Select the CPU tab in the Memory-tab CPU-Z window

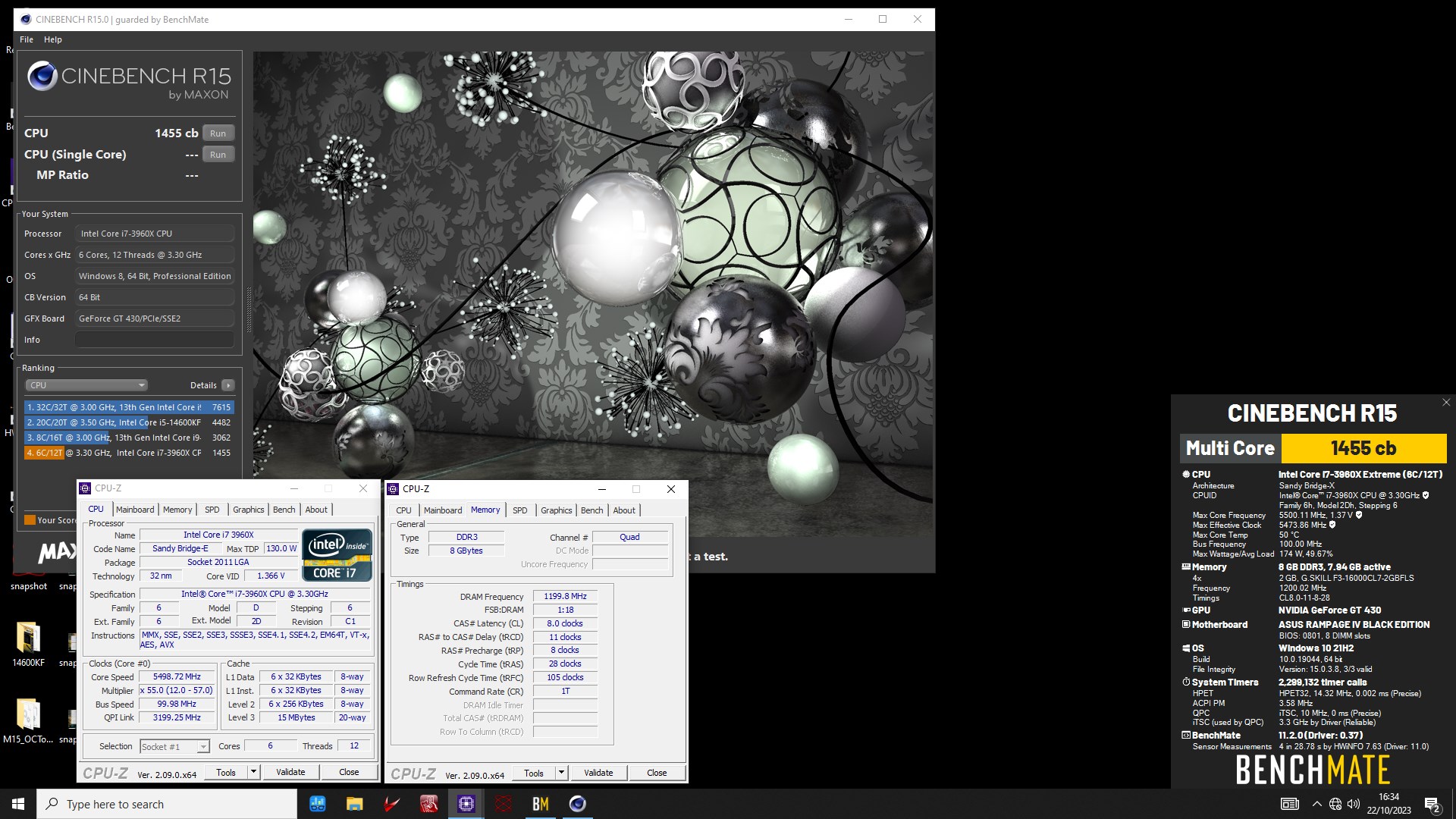click(x=403, y=510)
